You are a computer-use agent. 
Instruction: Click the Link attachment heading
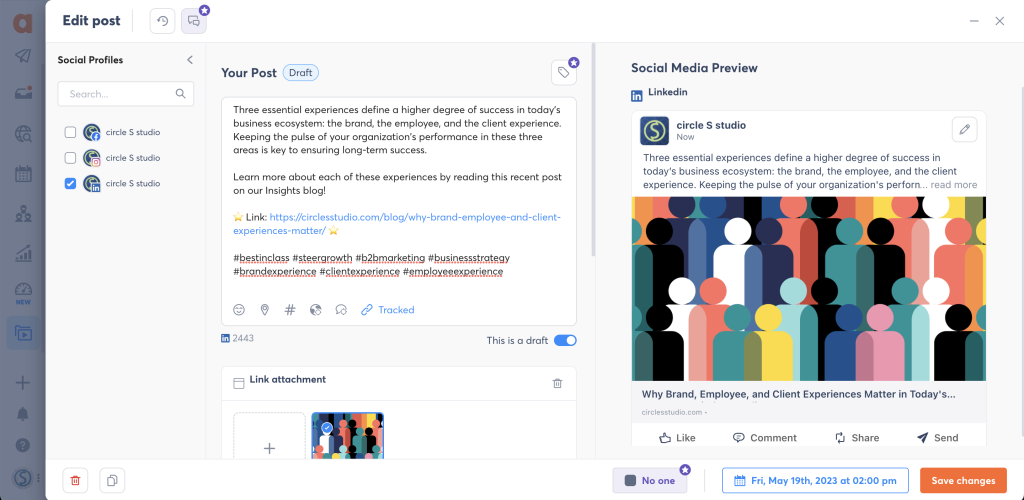coord(287,379)
